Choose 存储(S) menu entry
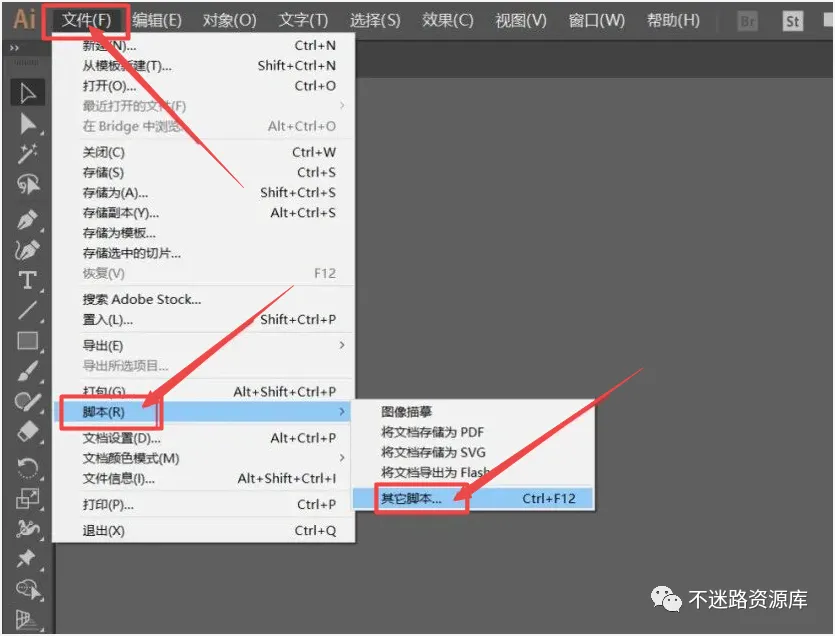Image resolution: width=835 pixels, height=636 pixels. click(x=203, y=173)
